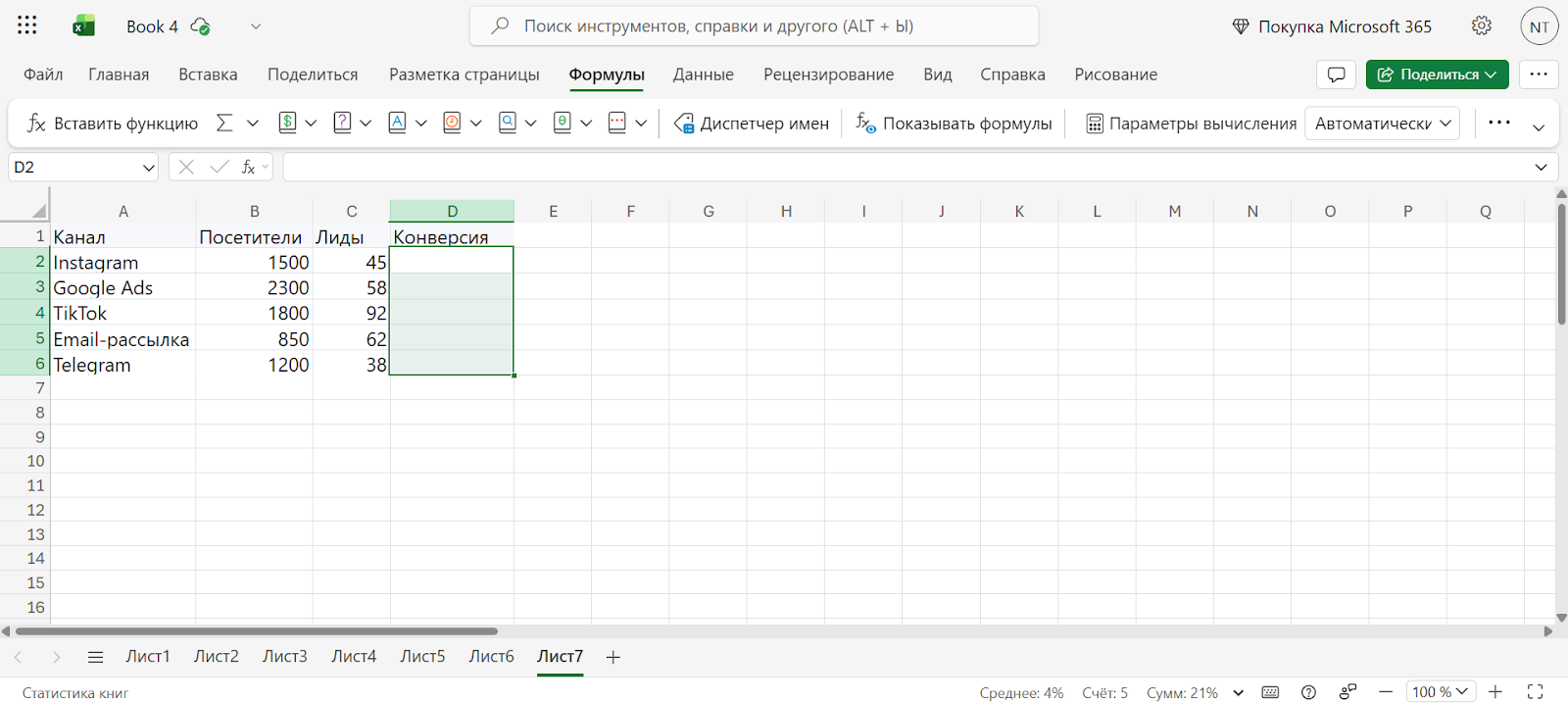Screen dimensions: 1568x703
Task: Open the Данные ribbon tab
Action: click(703, 75)
